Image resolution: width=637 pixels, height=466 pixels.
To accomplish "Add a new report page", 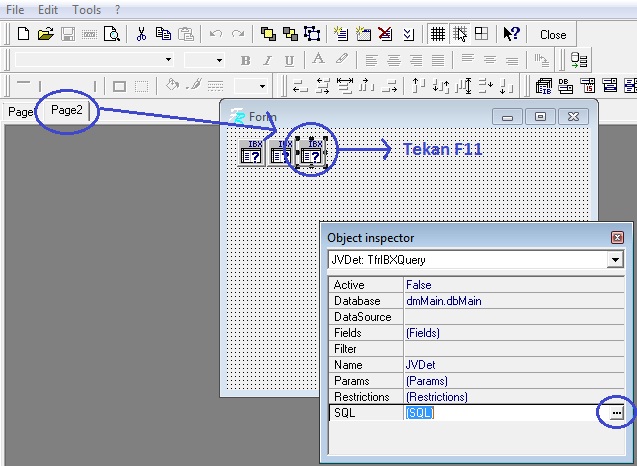I will tap(341, 34).
